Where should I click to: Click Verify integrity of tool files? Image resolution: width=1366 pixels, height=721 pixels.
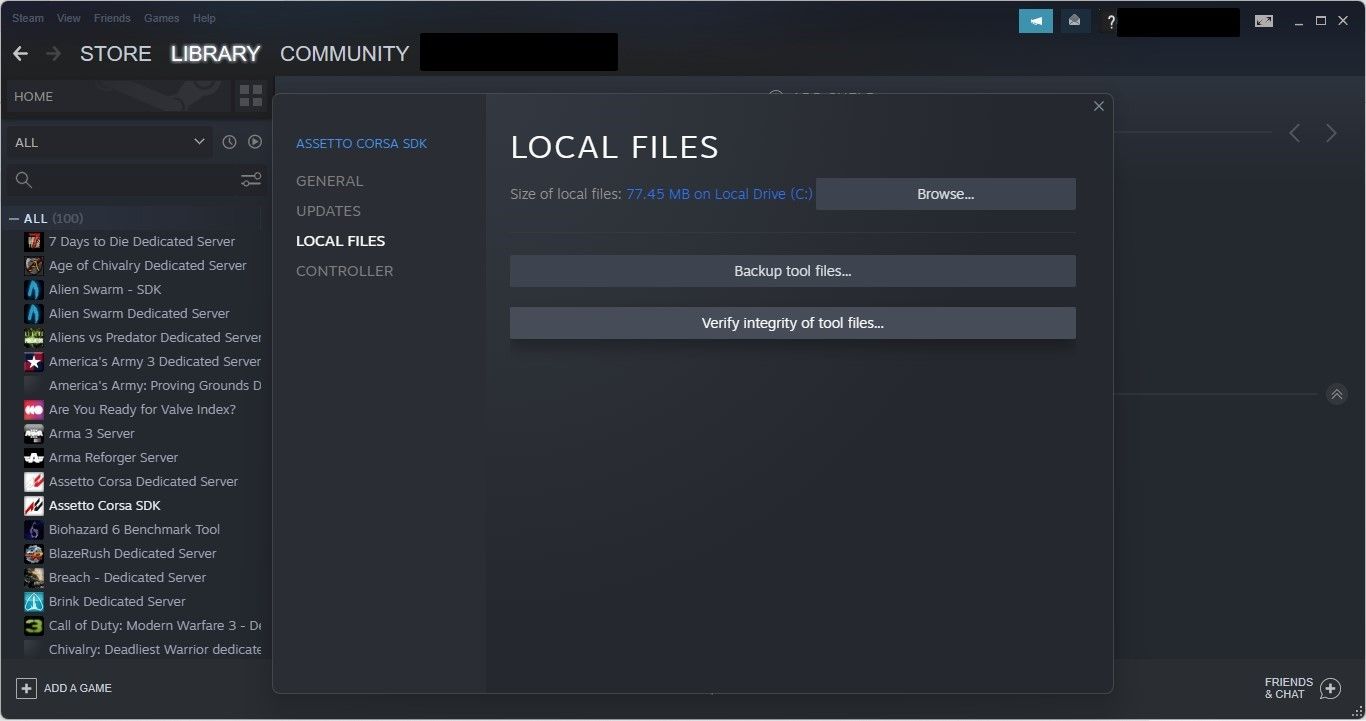793,323
